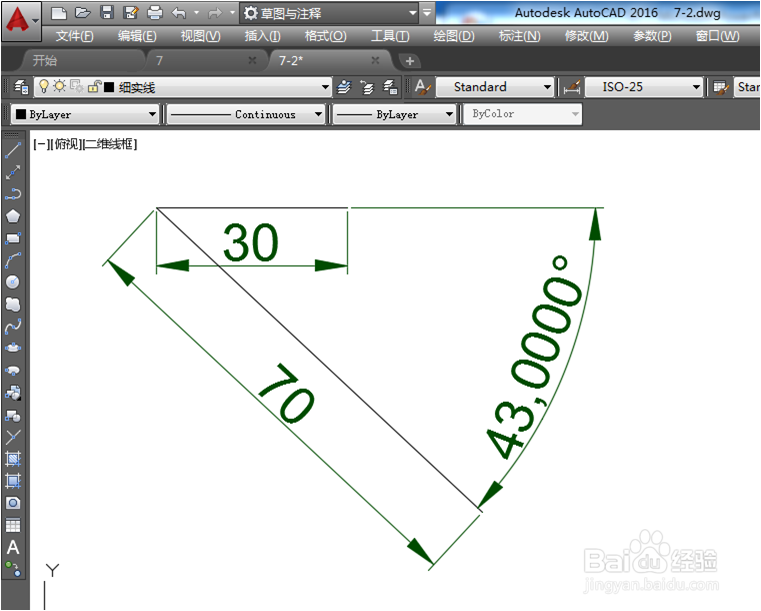This screenshot has width=761, height=611.
Task: Select the Polyline tool
Action: [13, 194]
